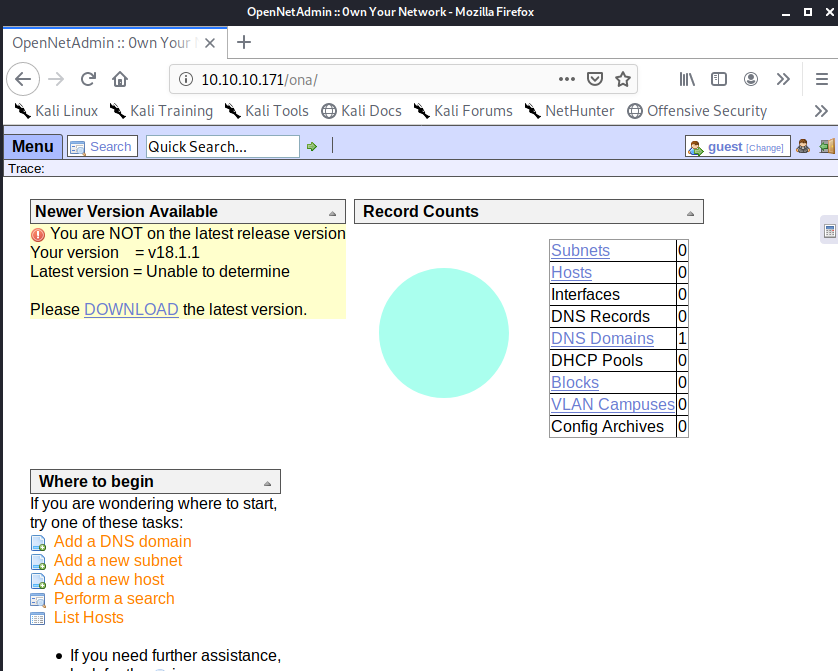The height and width of the screenshot is (671, 838).
Task: Focus the Quick Search input field
Action: coord(222,146)
